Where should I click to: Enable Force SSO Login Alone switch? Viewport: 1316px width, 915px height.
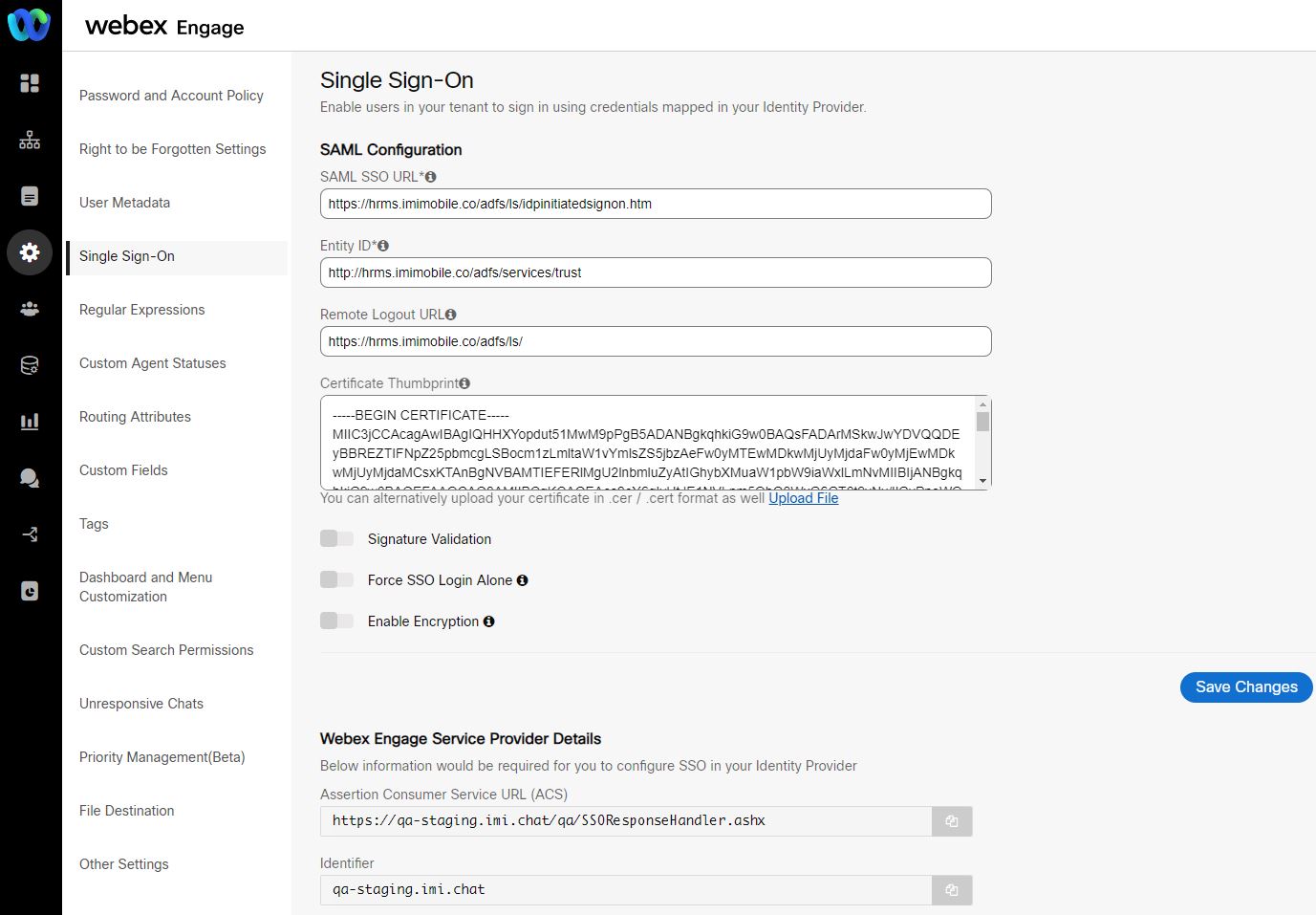point(336,579)
